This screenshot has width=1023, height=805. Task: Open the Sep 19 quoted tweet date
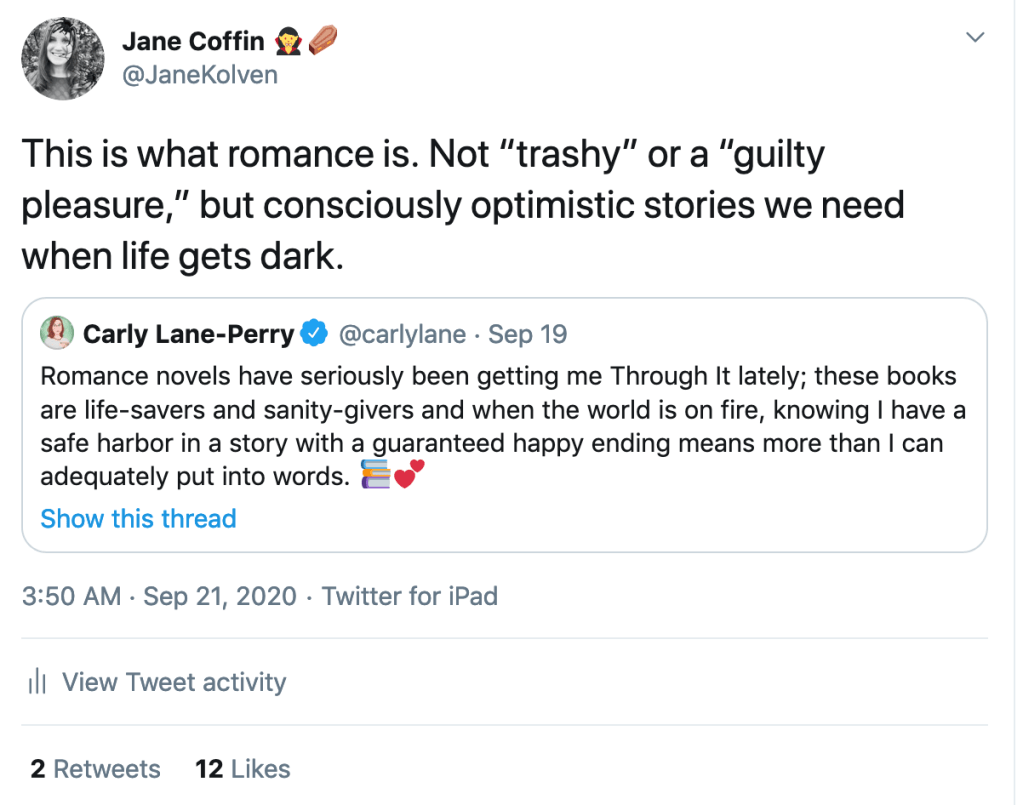(528, 334)
